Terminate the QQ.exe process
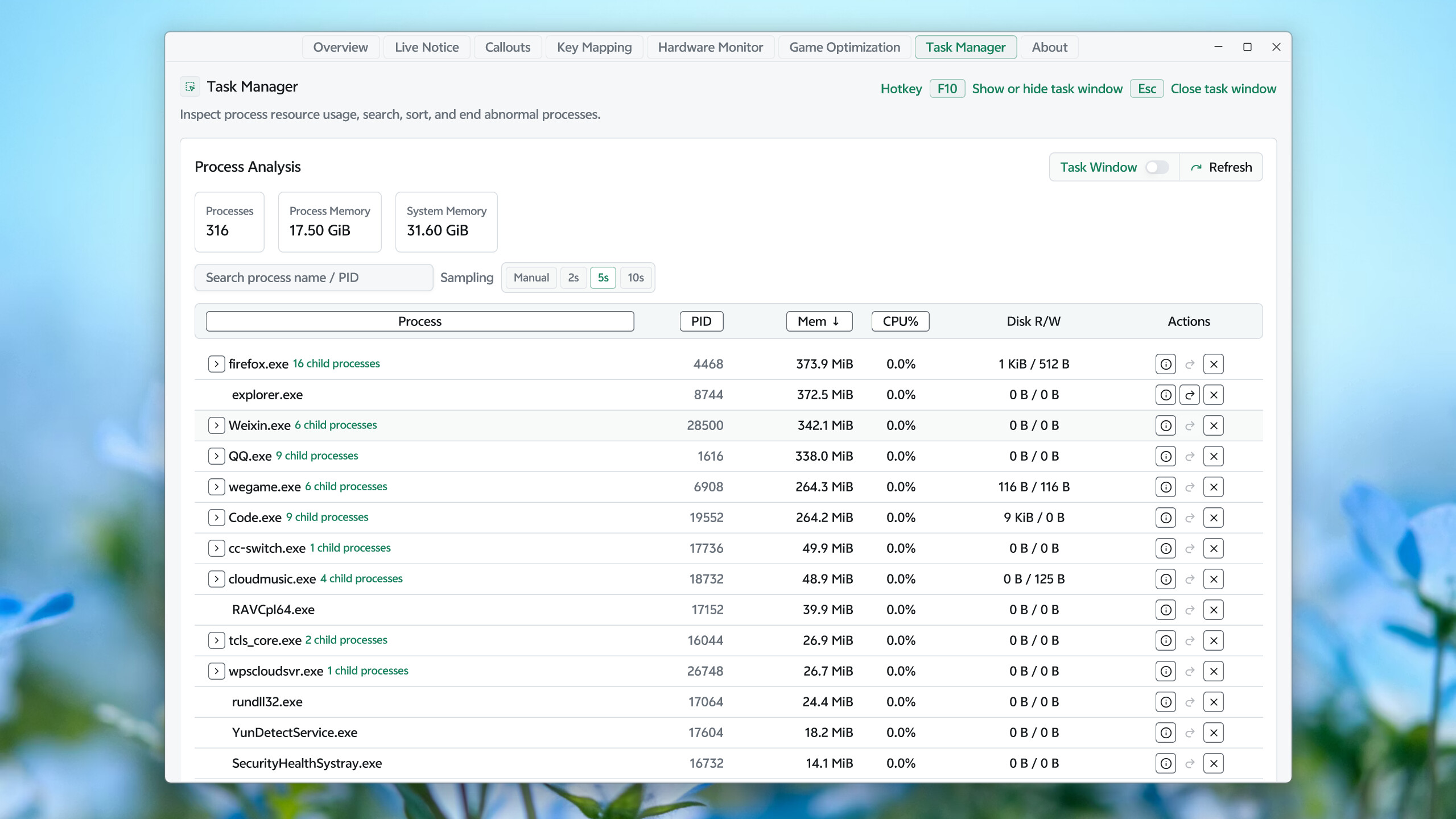This screenshot has width=1456, height=819. tap(1213, 456)
